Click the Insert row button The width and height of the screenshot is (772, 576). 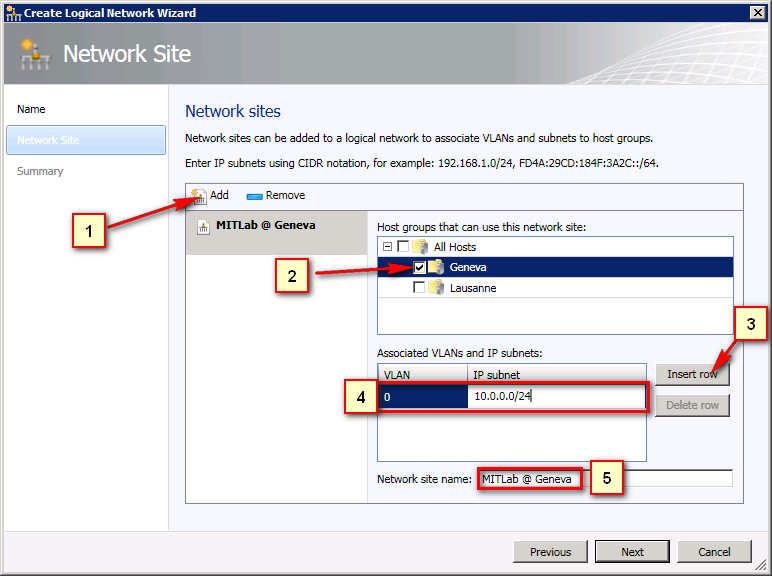692,374
